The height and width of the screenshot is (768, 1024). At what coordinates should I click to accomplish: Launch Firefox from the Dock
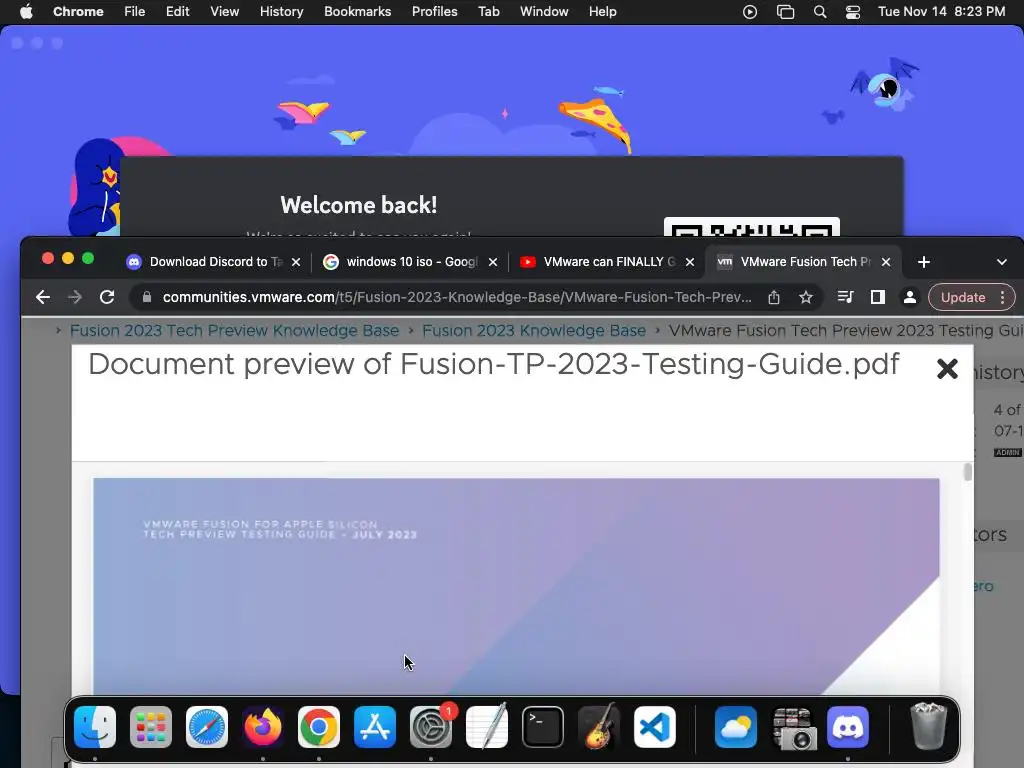[x=263, y=727]
